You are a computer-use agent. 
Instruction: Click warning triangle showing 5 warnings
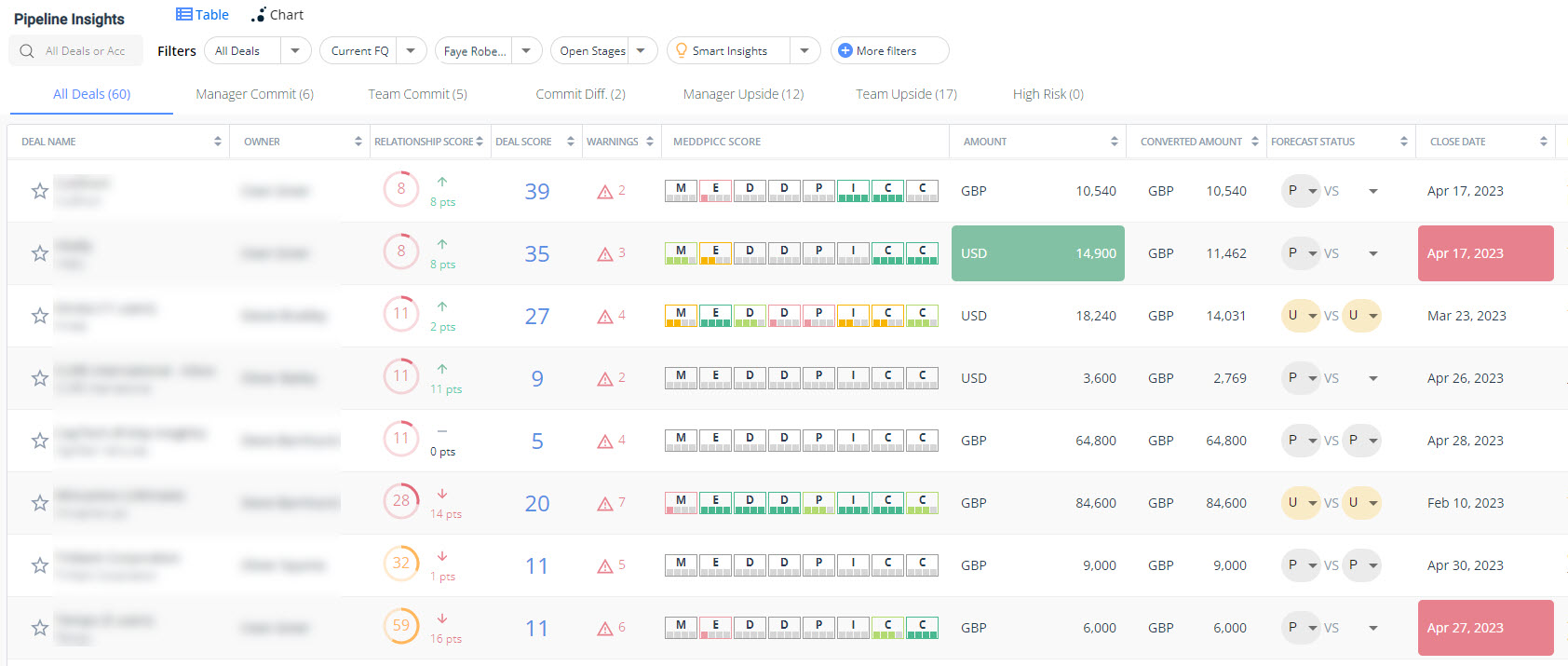[605, 566]
